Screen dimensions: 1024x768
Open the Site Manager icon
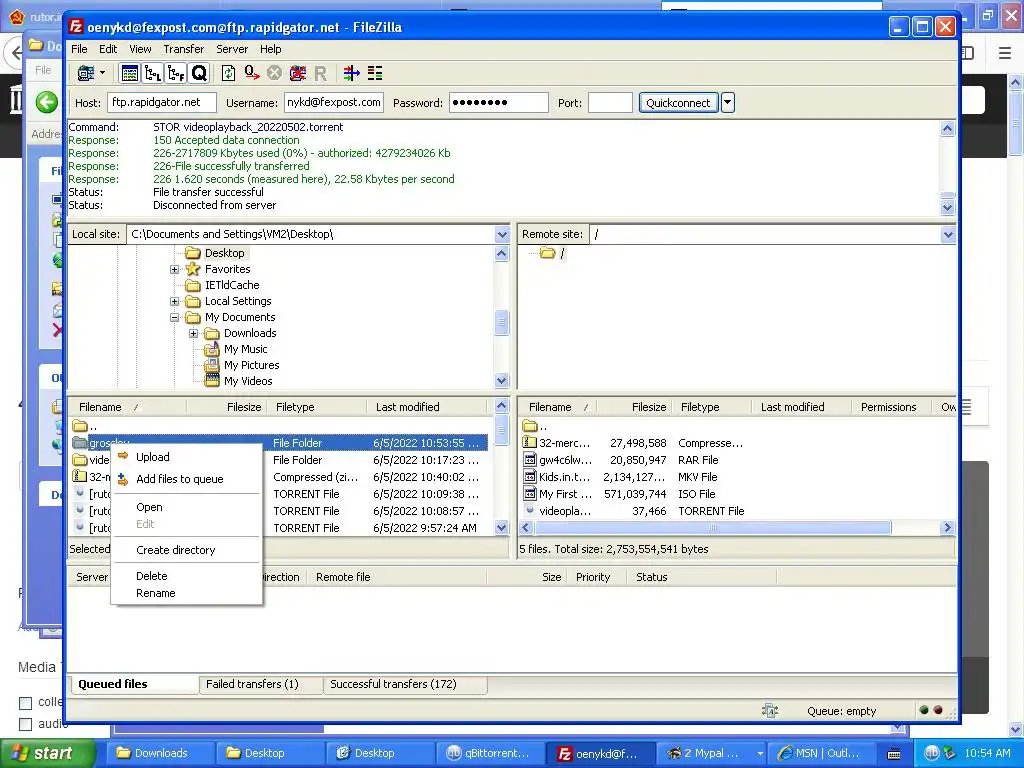point(85,73)
